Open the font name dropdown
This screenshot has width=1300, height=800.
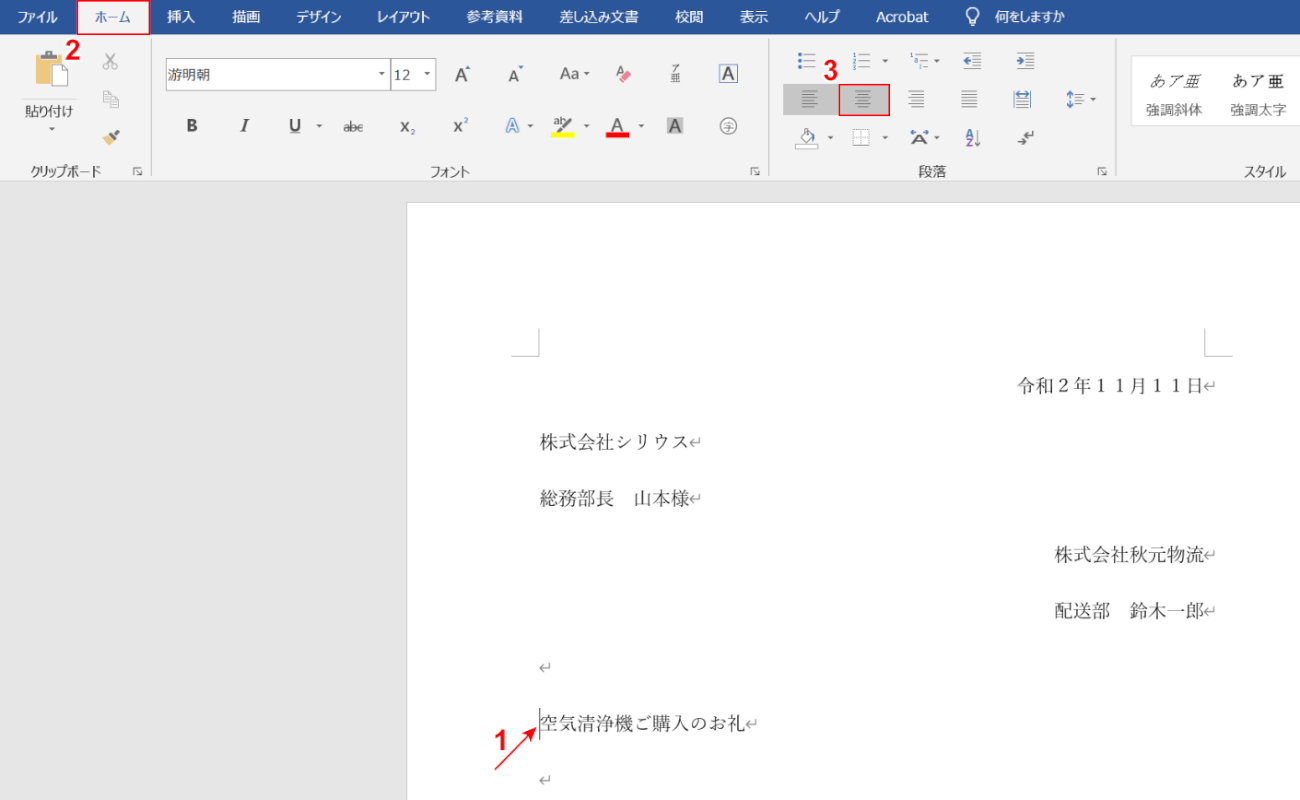click(x=381, y=73)
